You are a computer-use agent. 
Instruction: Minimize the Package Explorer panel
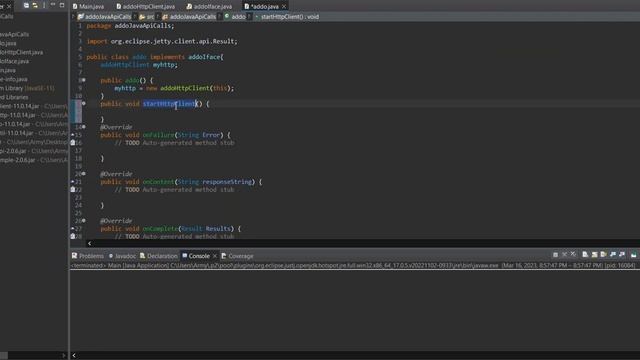point(53,4)
